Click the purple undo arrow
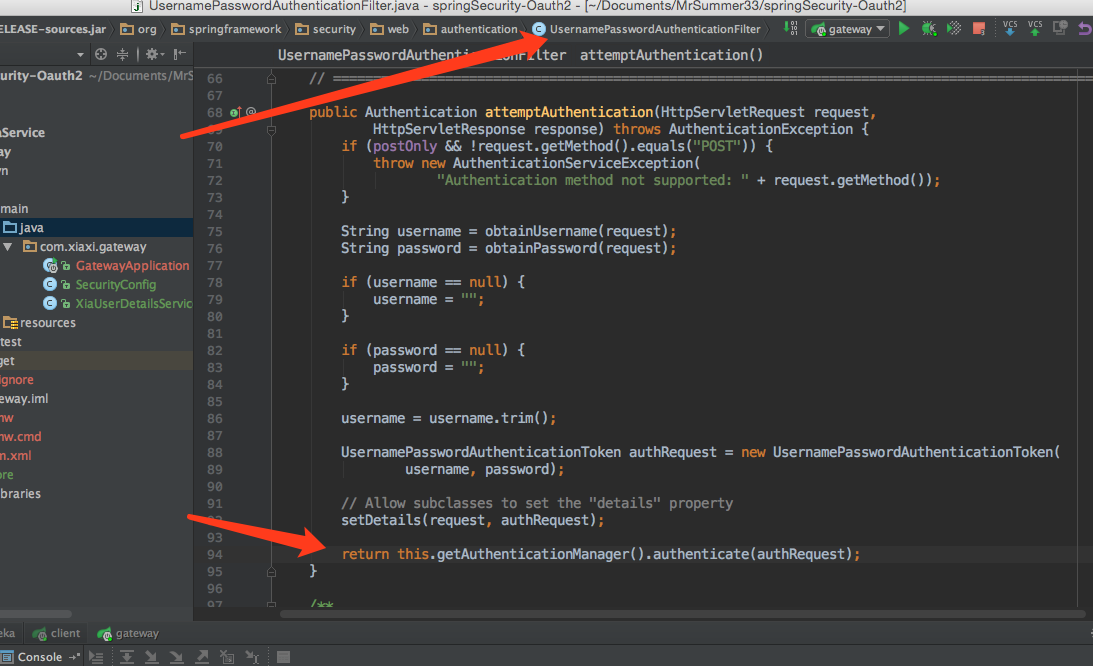 [1085, 29]
